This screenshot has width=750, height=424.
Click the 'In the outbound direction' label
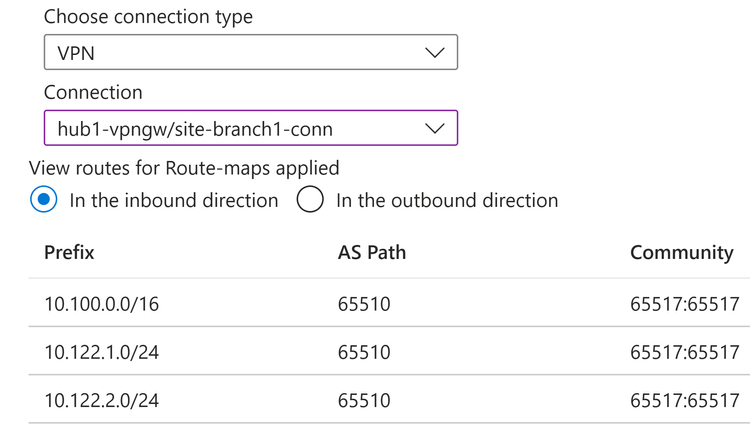(446, 200)
